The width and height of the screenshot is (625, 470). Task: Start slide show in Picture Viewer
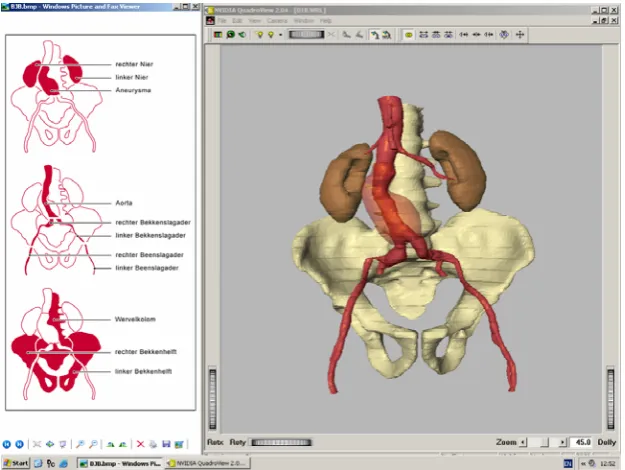63,444
